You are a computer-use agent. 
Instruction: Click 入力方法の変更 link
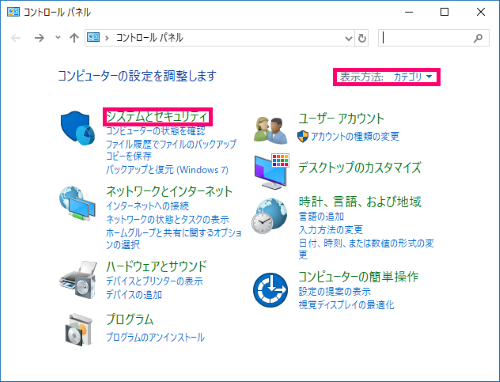(x=331, y=230)
